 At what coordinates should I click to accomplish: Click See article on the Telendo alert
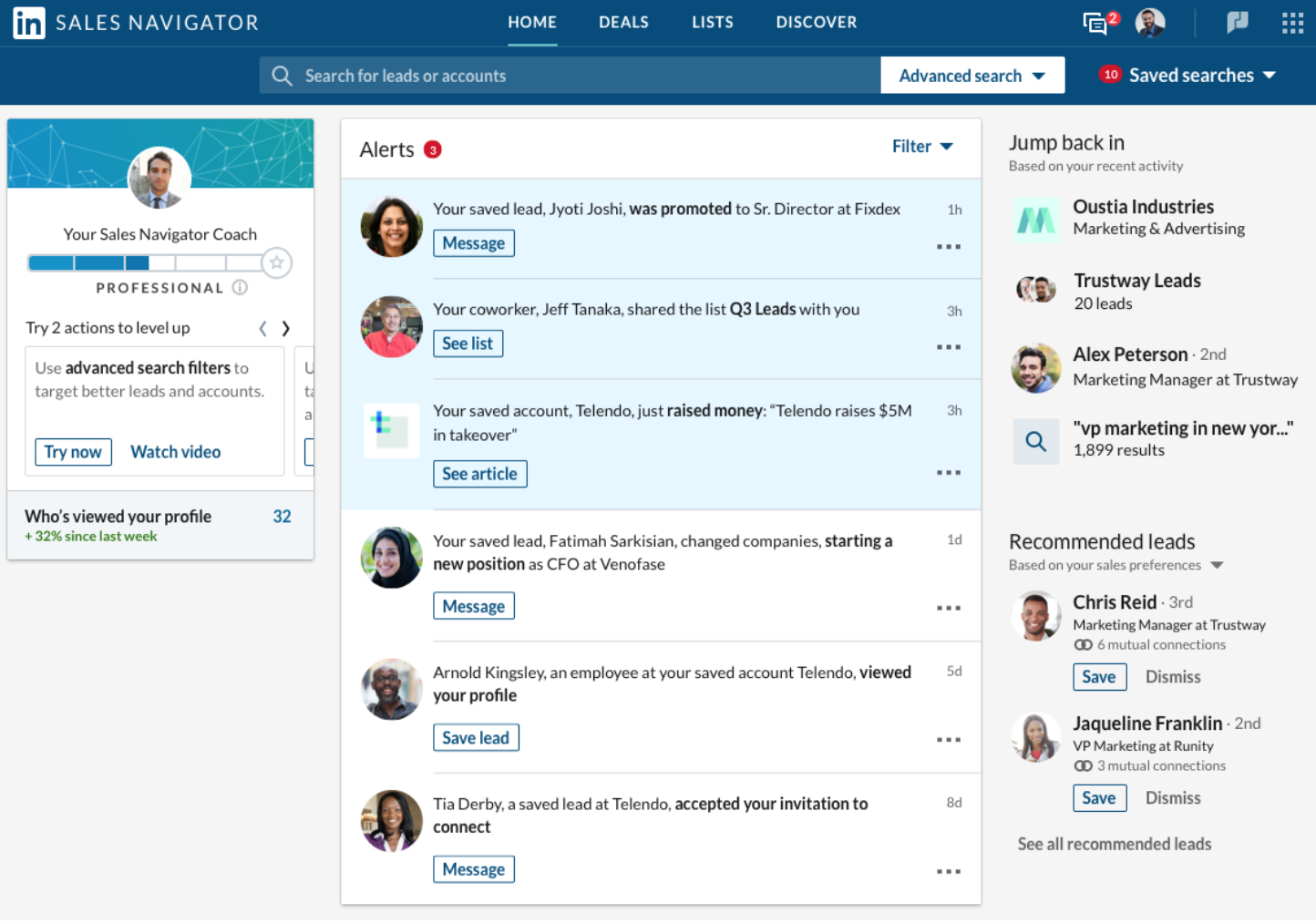click(479, 473)
